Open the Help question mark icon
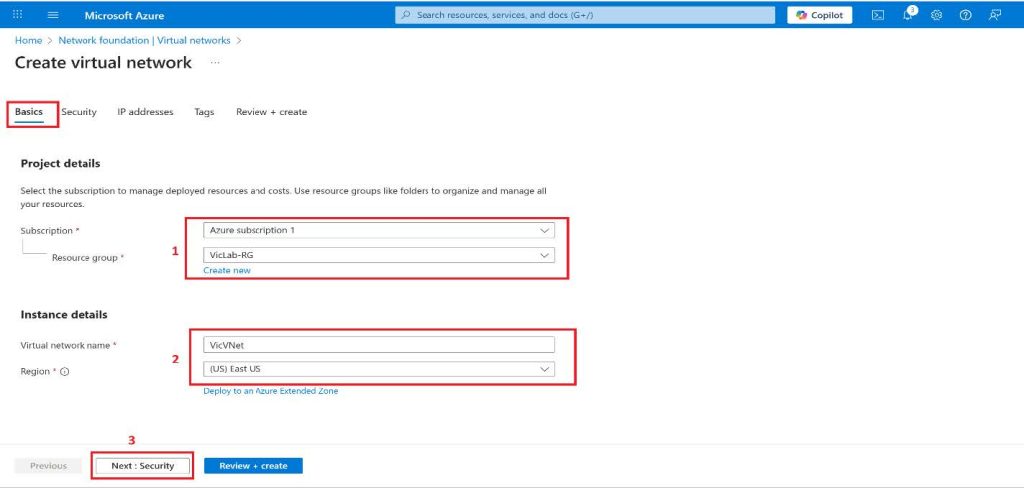This screenshot has height=488, width=1024. 966,15
